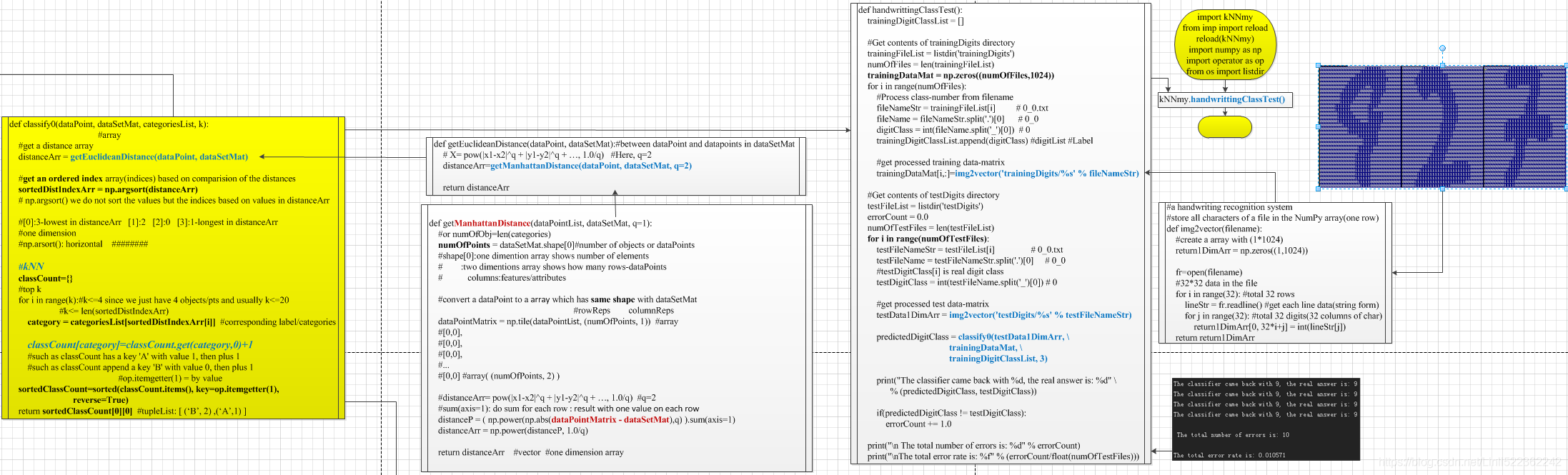Click the 'classCount={}' line
The width and height of the screenshot is (1568, 475).
46,279
